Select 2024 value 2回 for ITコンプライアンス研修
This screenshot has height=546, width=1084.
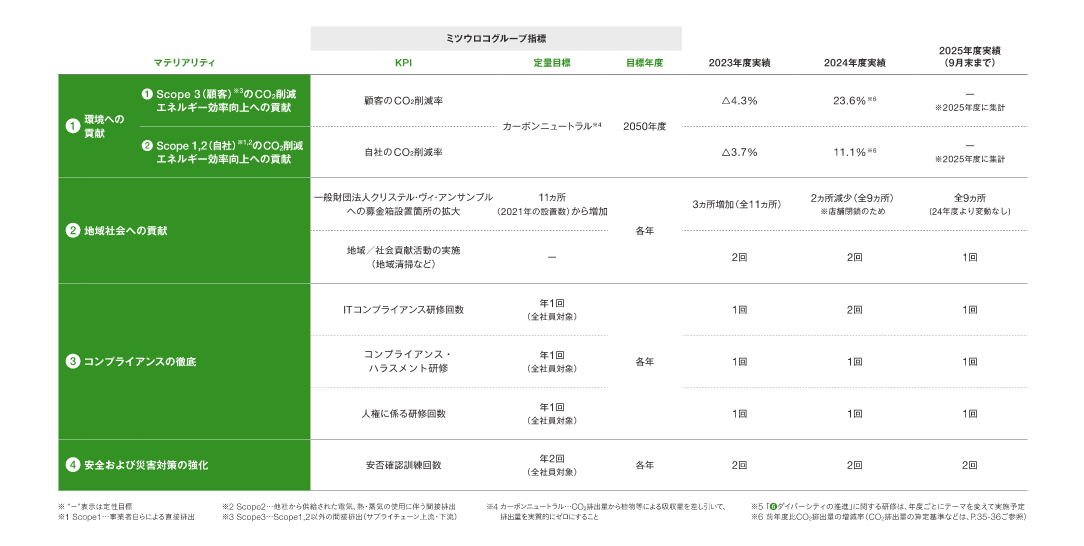(854, 310)
